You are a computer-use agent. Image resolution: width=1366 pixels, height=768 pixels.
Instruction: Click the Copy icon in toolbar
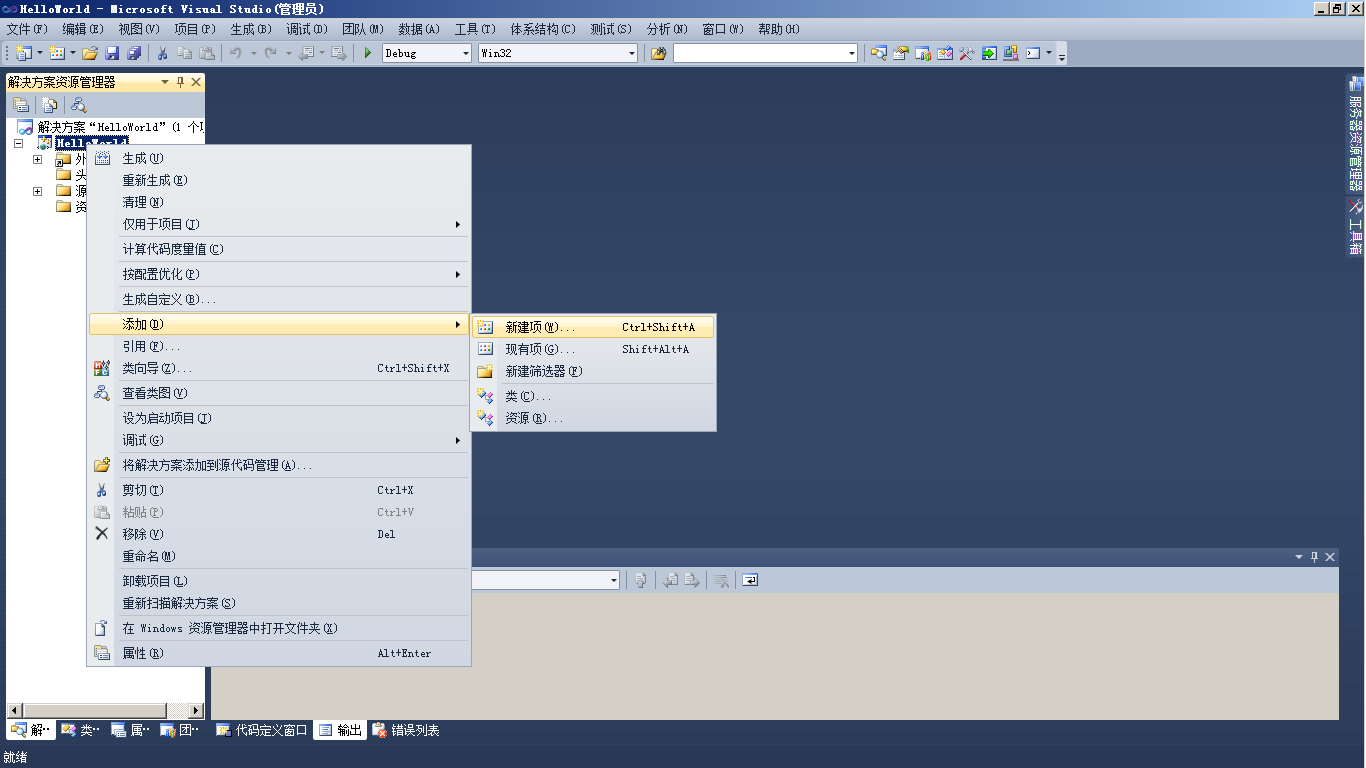pyautogui.click(x=184, y=53)
